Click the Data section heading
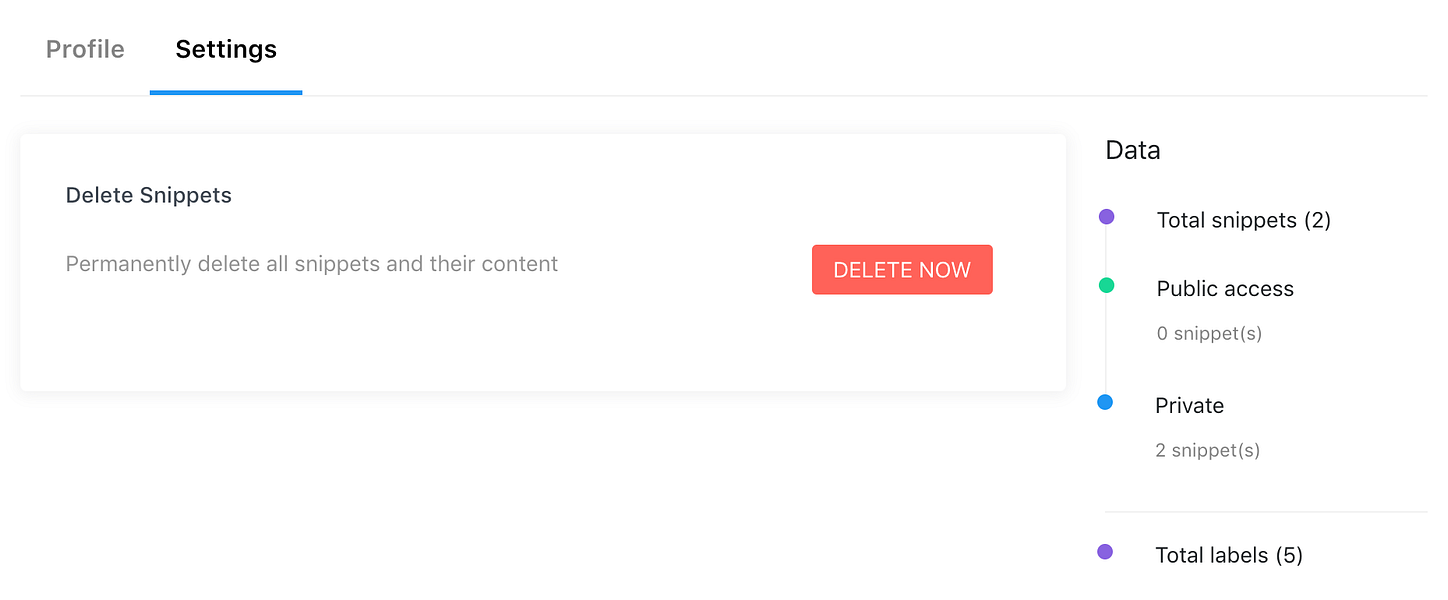 click(1133, 150)
